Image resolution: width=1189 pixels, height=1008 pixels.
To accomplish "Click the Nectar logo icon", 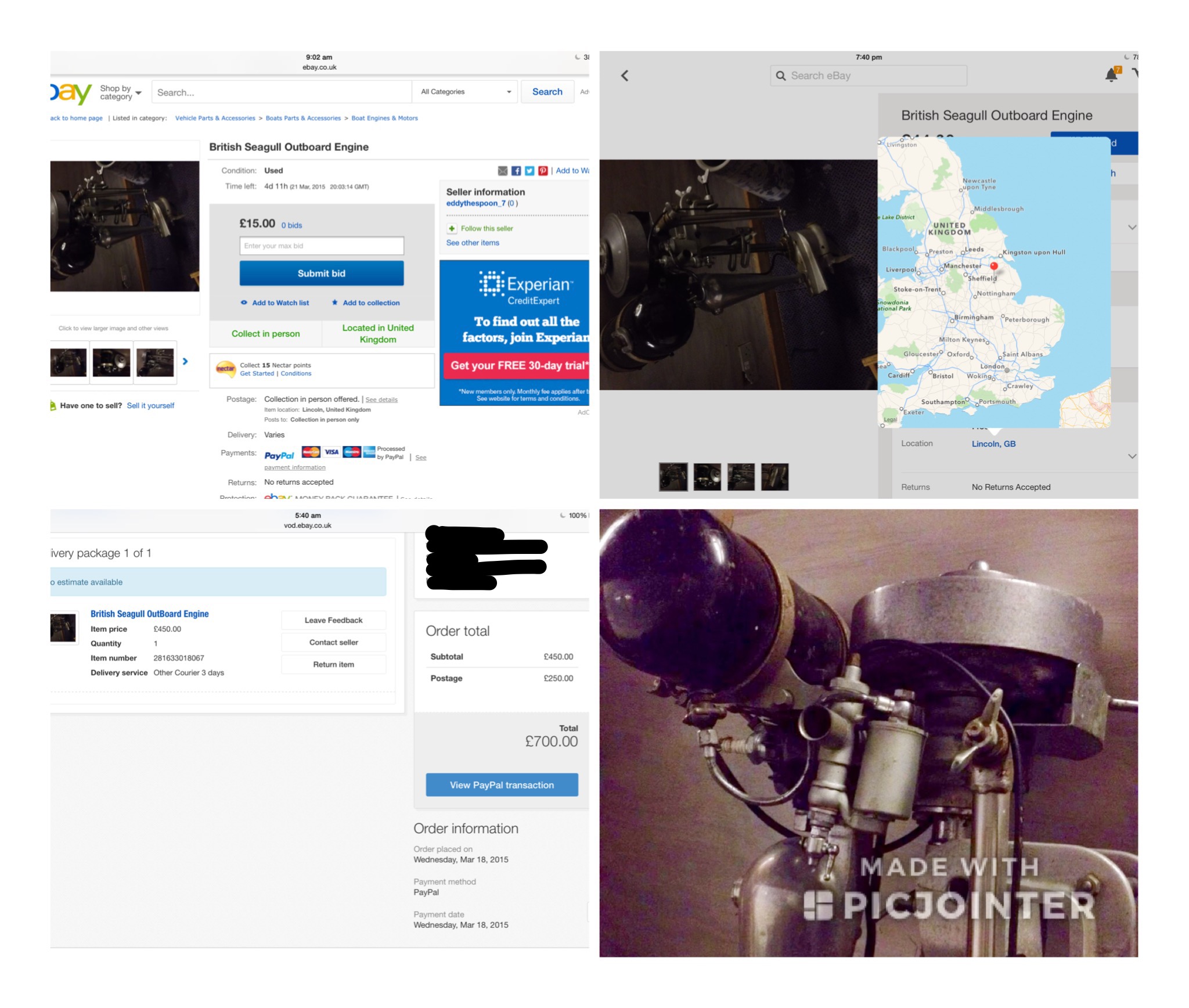I will pyautogui.click(x=225, y=369).
